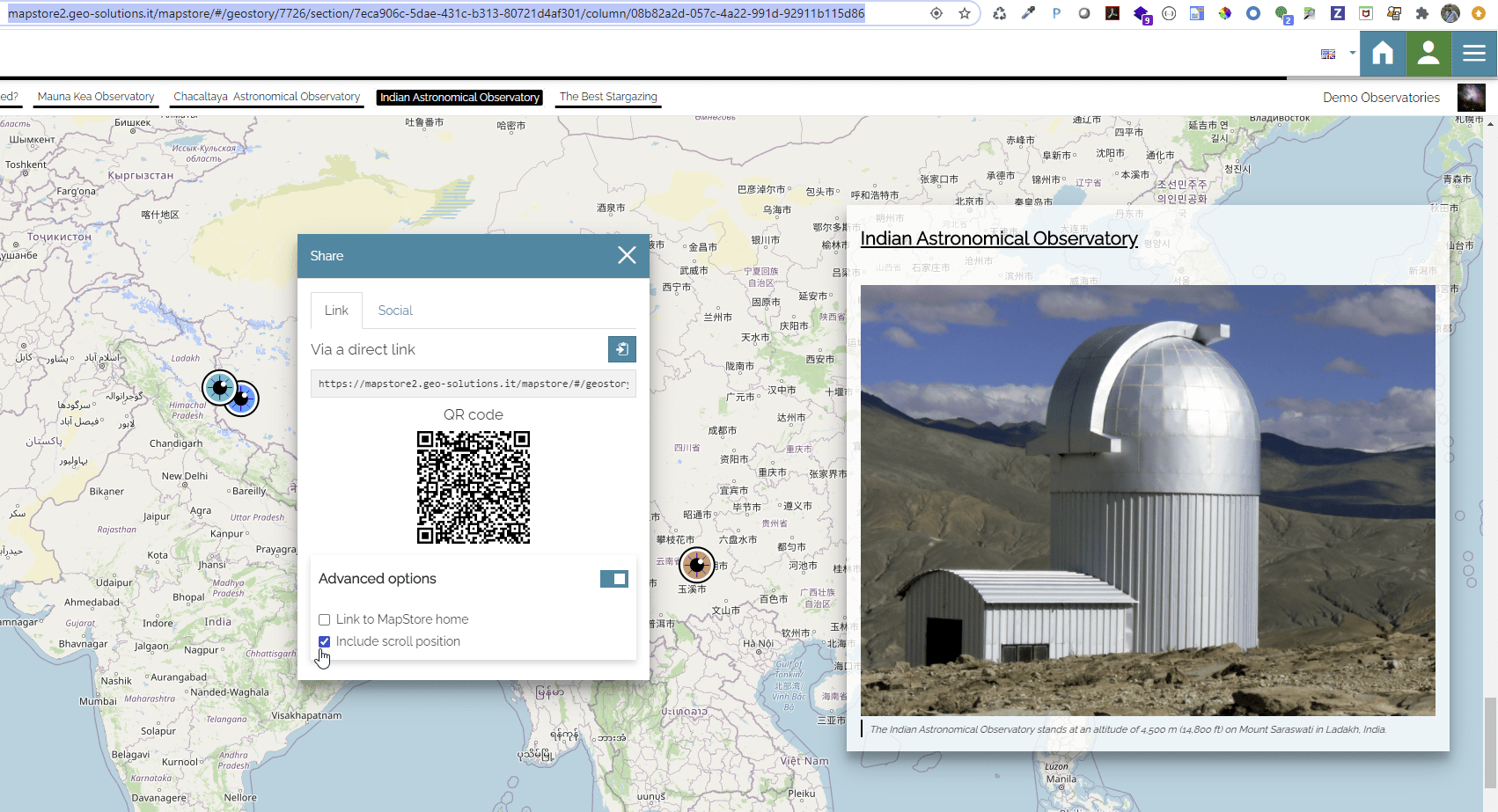Close the Share dialog

627,255
